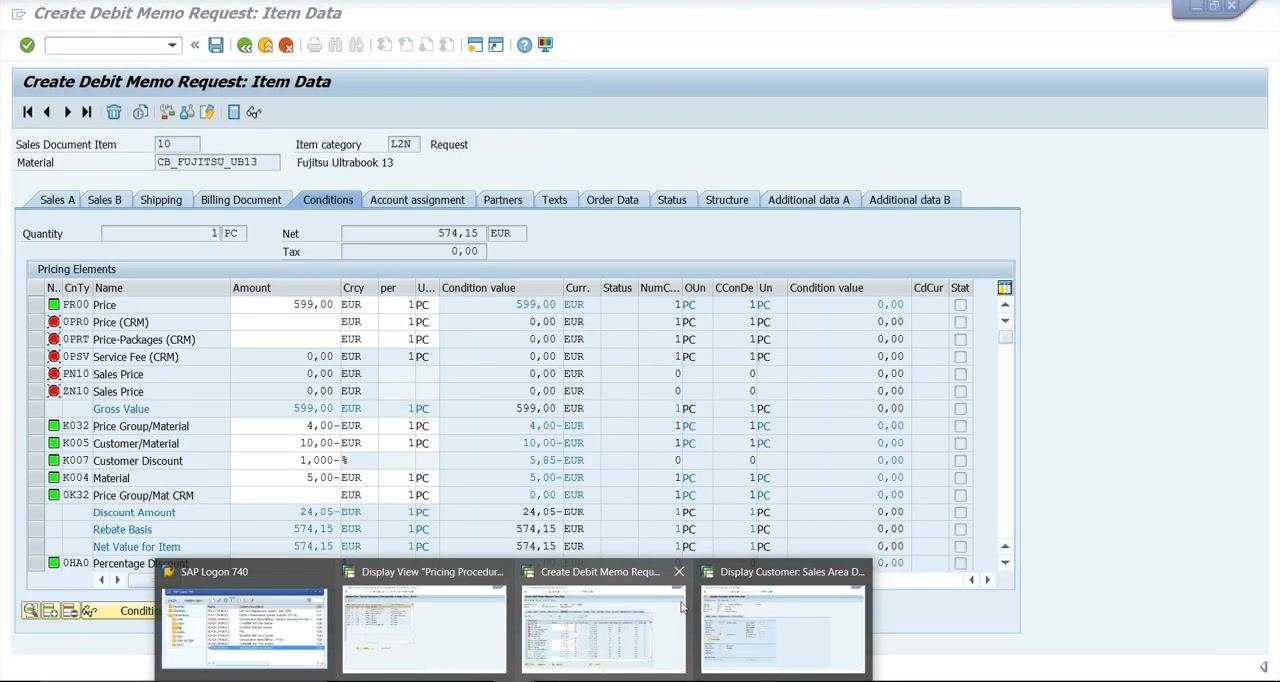
Task: Click the orange Exit icon
Action: click(x=265, y=45)
